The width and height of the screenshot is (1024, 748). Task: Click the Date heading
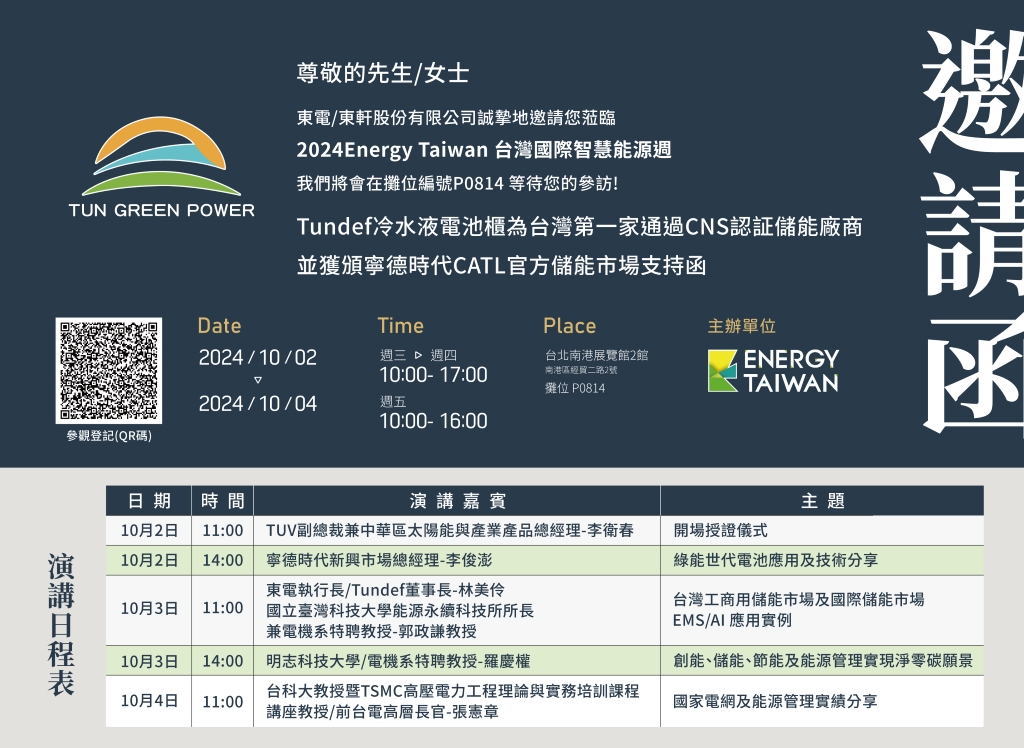point(219,326)
